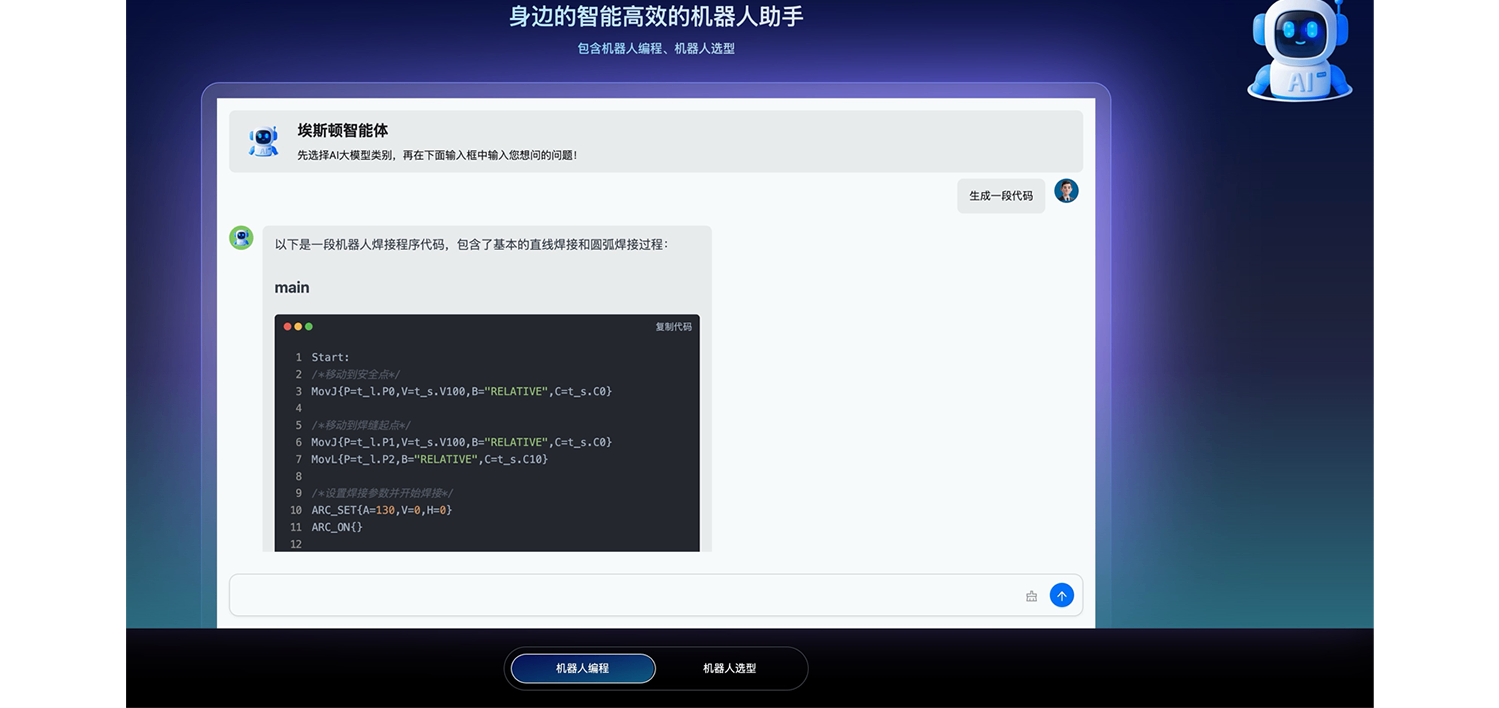Click the robot icon beside 埃斯顿智能体 title
The image size is (1499, 708).
coord(264,141)
